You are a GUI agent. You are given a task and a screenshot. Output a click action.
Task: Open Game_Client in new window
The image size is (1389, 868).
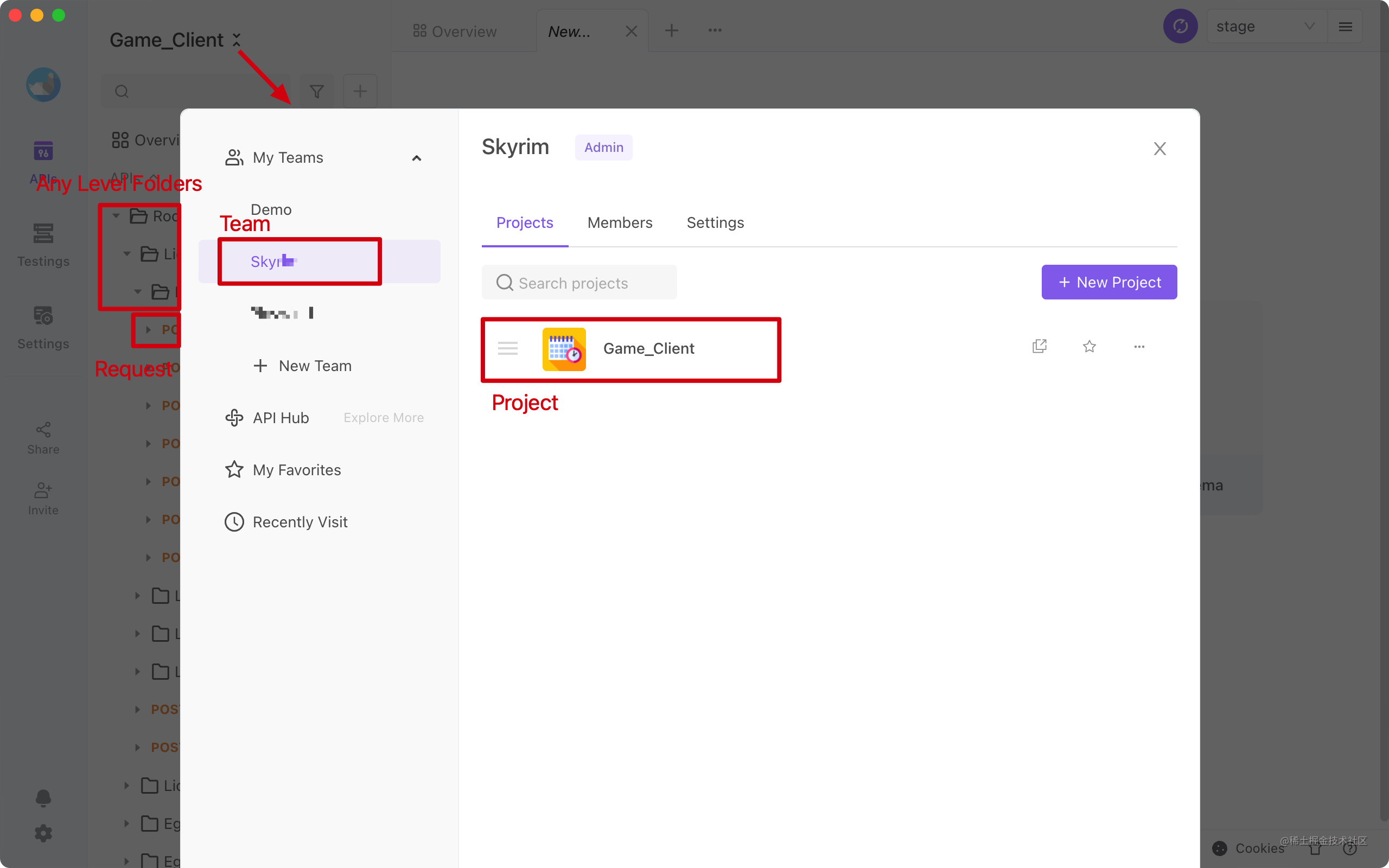[1040, 346]
